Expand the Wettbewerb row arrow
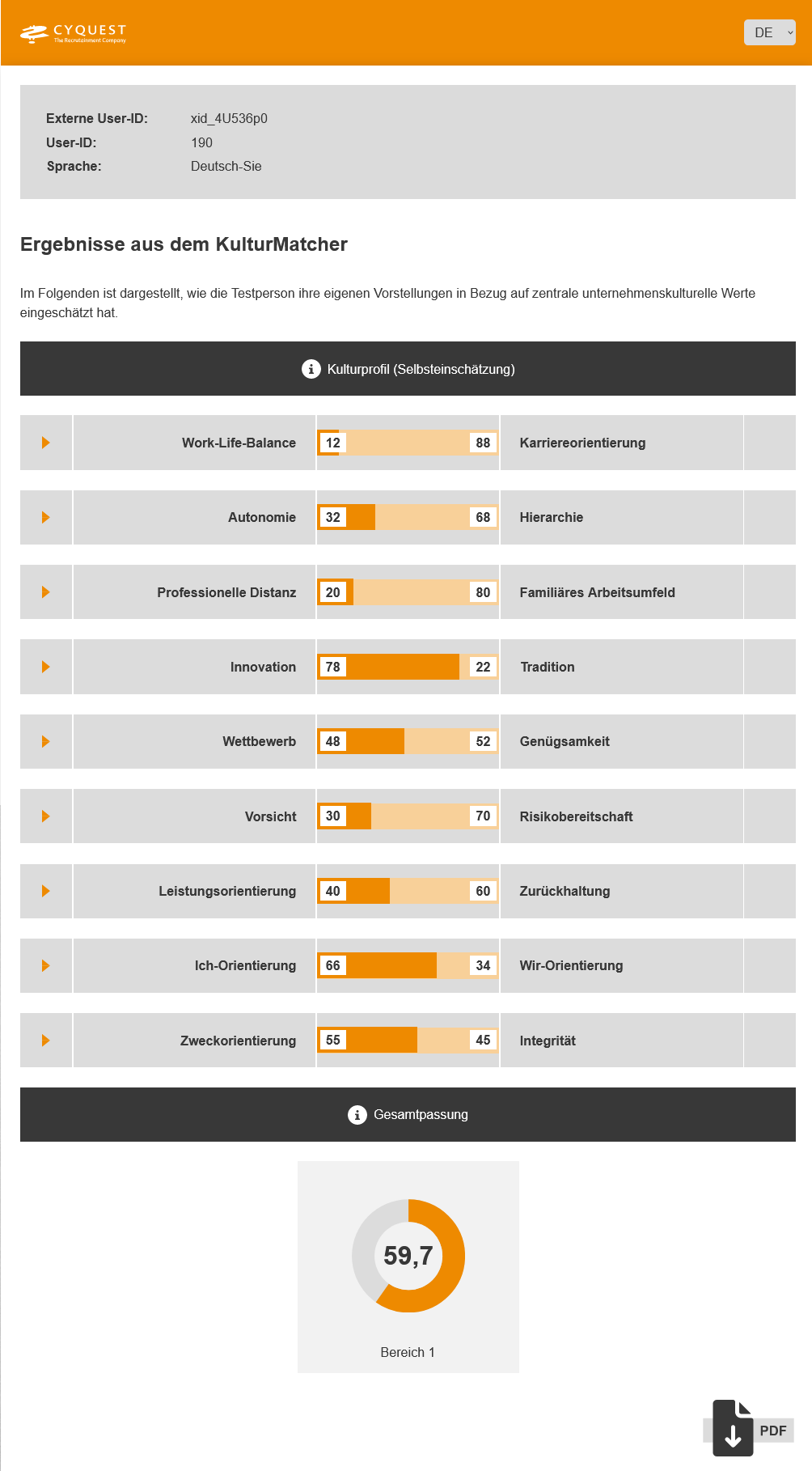 point(46,741)
